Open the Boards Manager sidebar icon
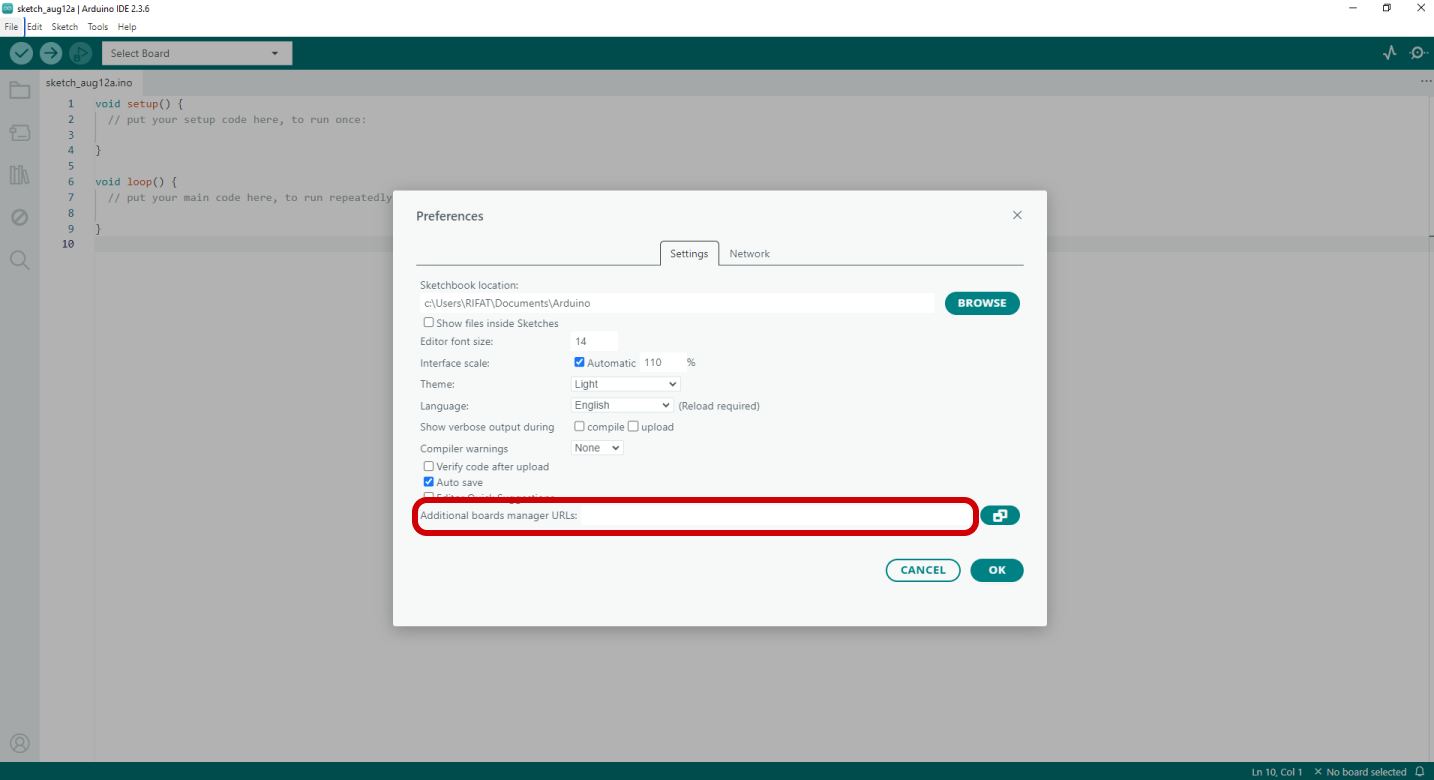The image size is (1434, 780). [x=20, y=133]
